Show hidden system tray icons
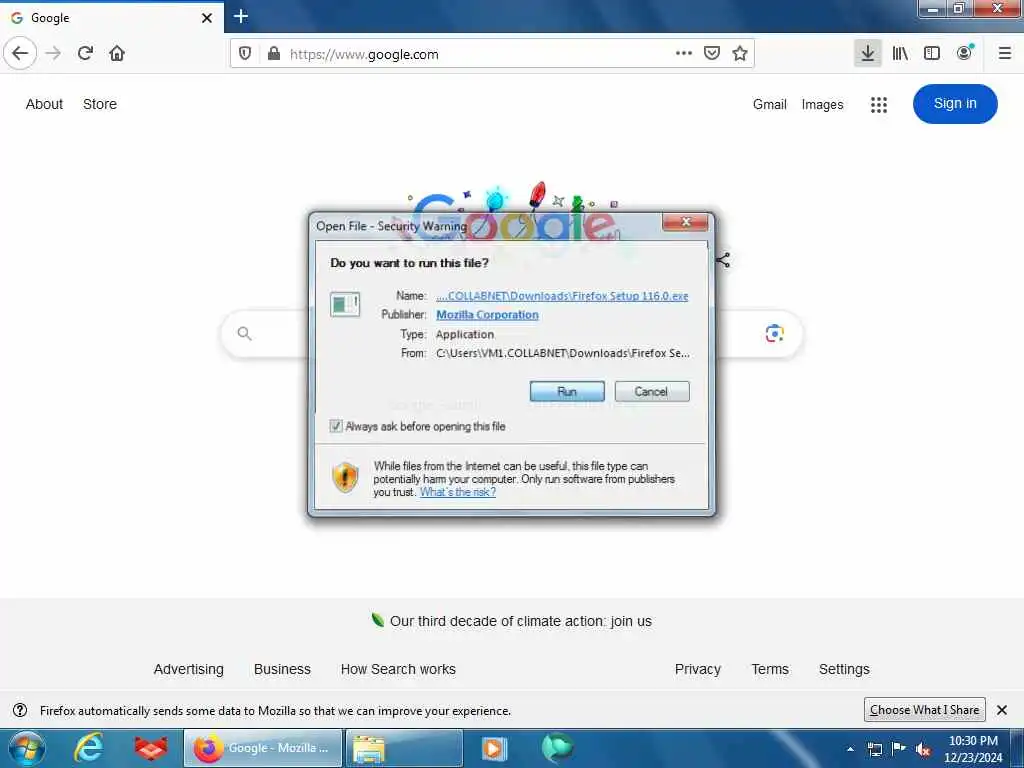Screen dimensions: 1024x768 click(850, 749)
